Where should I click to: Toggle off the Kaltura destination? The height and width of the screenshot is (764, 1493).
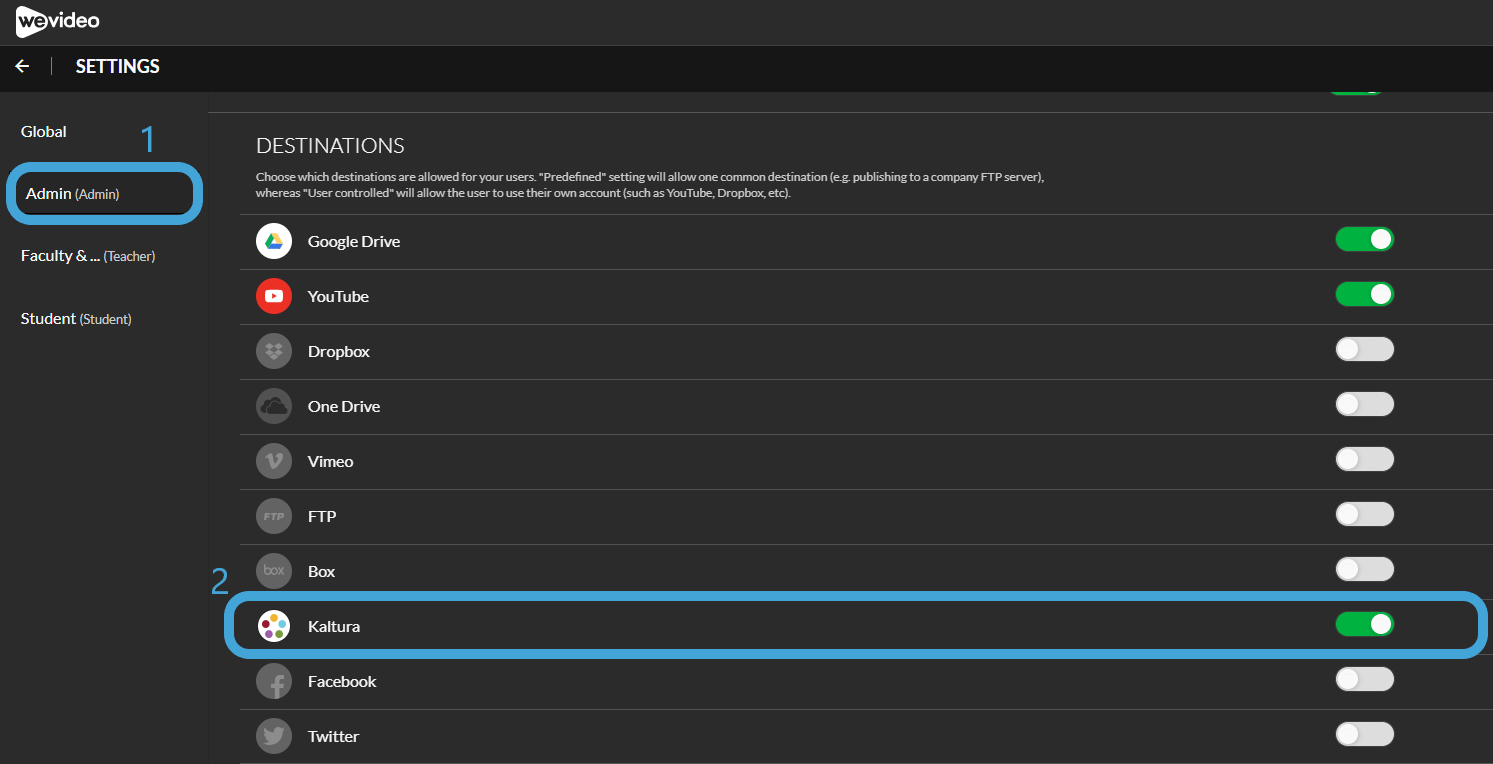pos(1364,624)
